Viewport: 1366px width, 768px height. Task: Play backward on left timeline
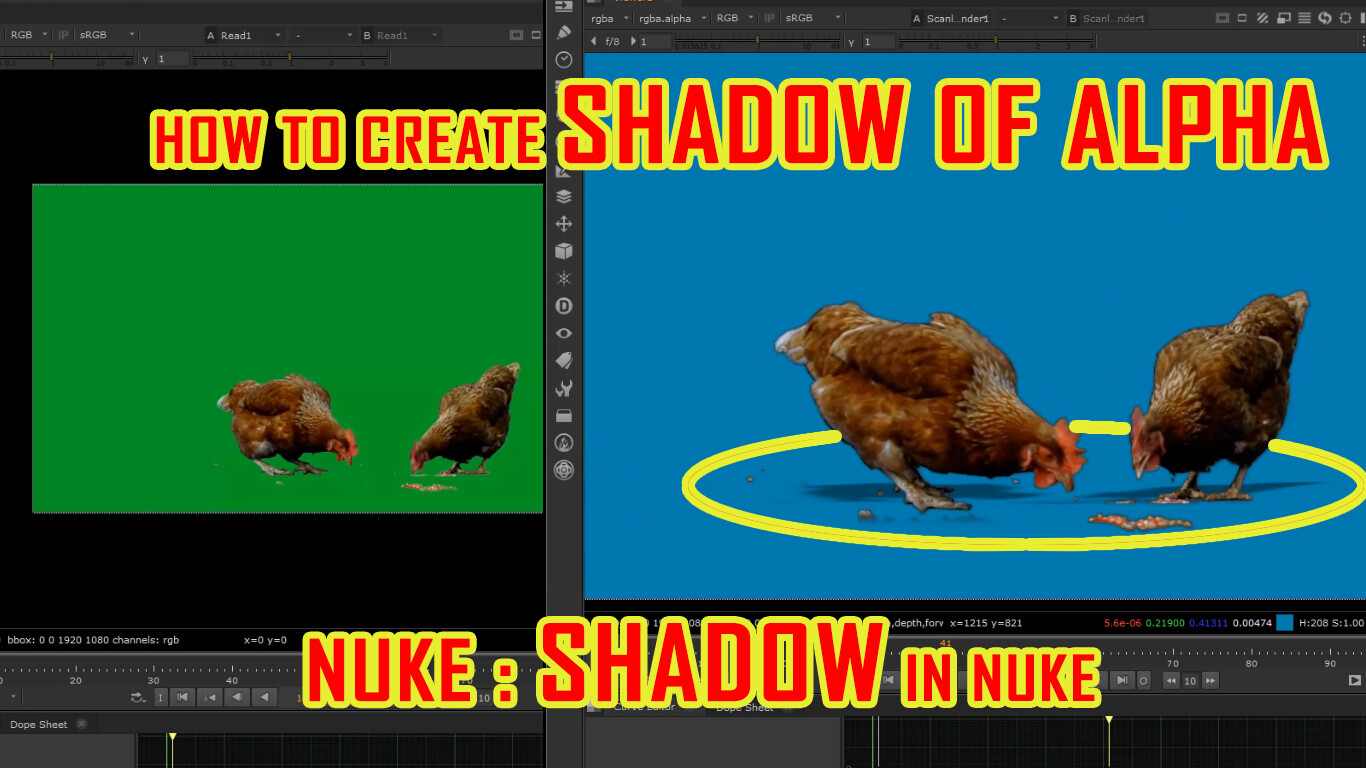(x=264, y=697)
